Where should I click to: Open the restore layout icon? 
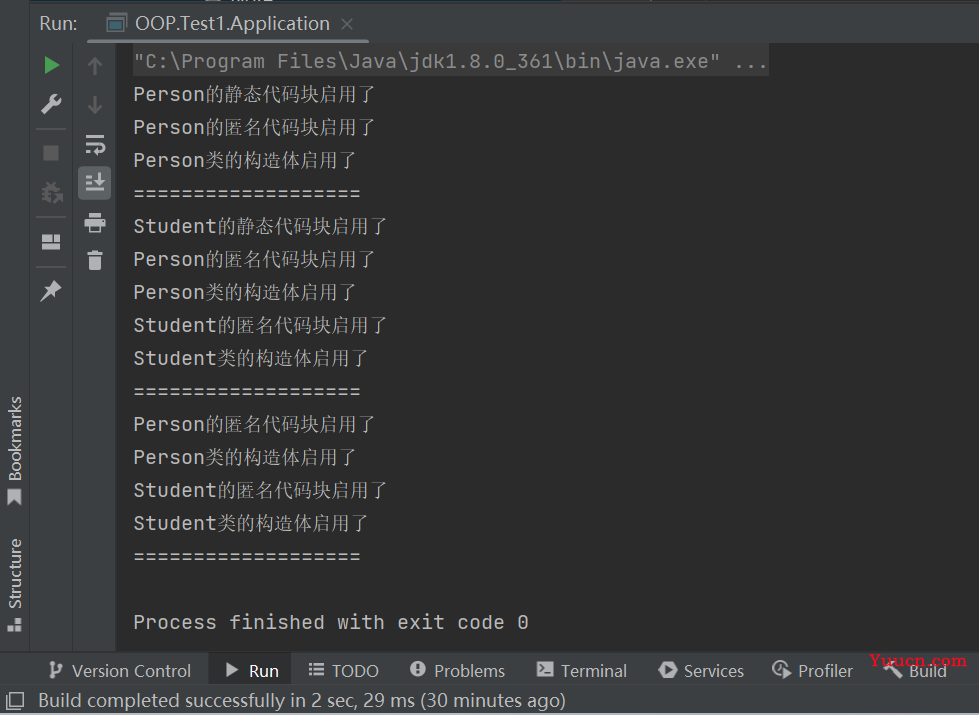(51, 242)
